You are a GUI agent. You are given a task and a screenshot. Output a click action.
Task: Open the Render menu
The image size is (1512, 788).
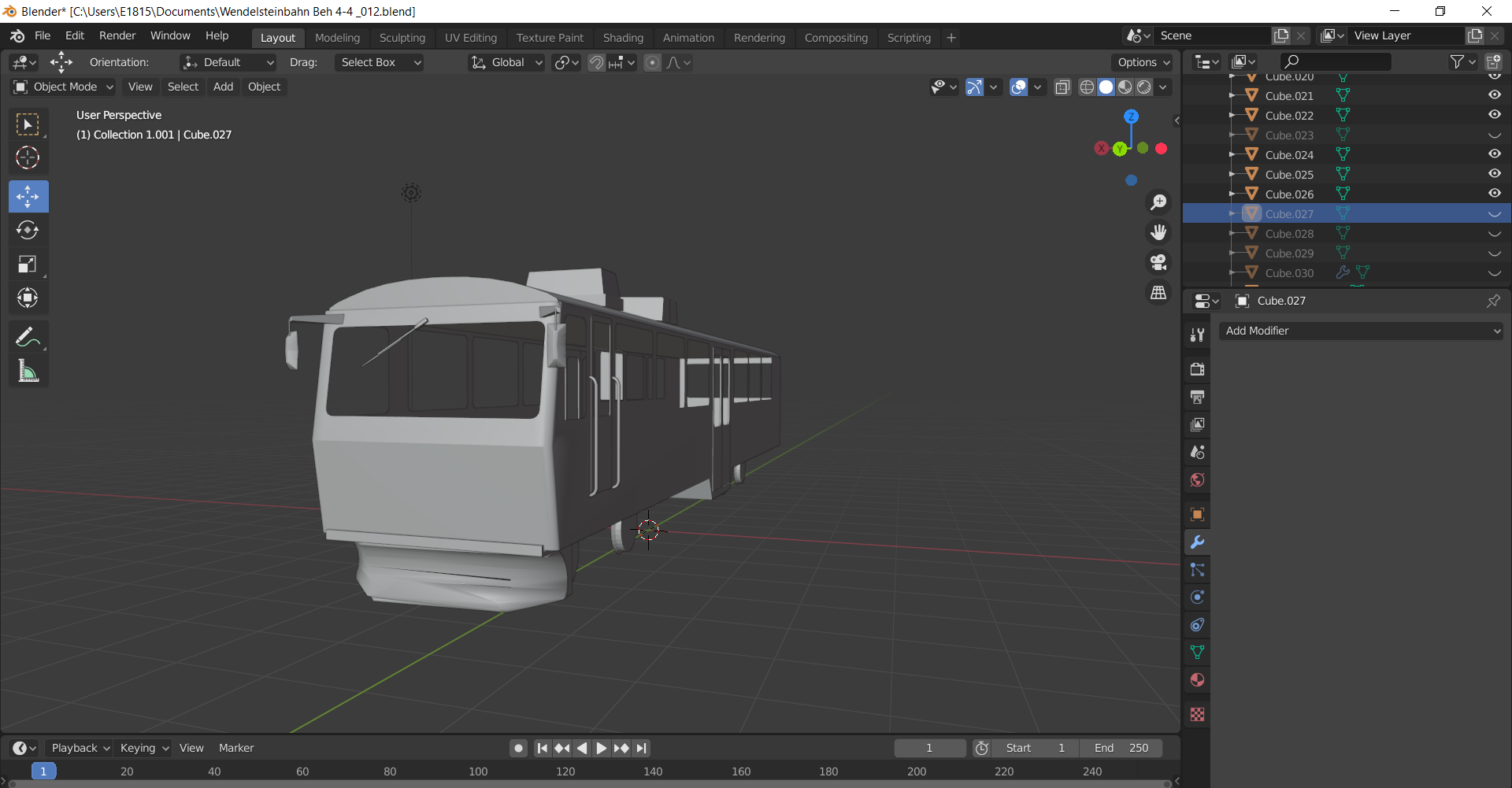[117, 35]
